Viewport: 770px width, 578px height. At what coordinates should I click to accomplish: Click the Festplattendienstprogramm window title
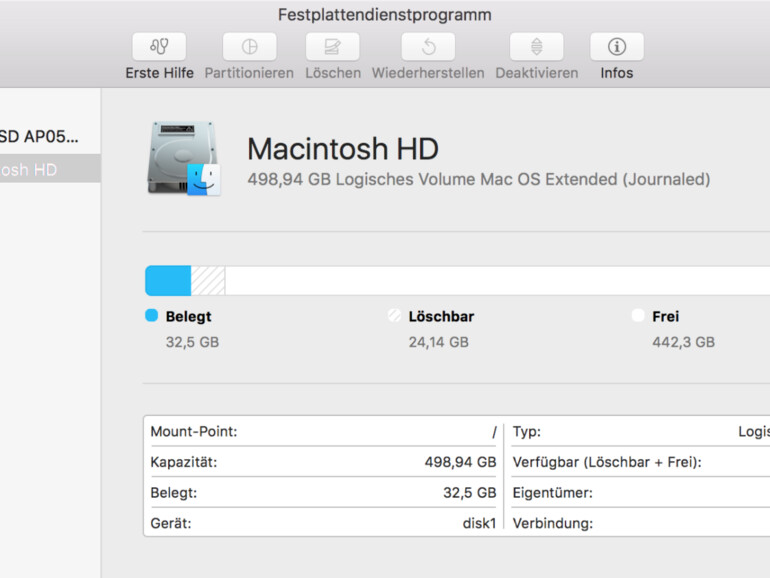[385, 15]
